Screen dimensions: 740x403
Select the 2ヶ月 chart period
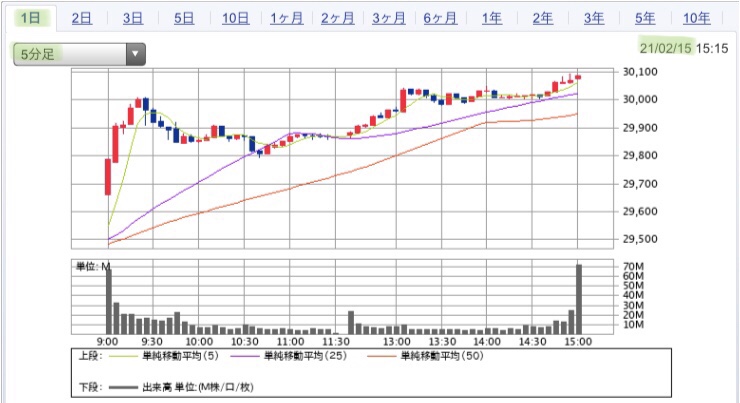click(x=337, y=18)
